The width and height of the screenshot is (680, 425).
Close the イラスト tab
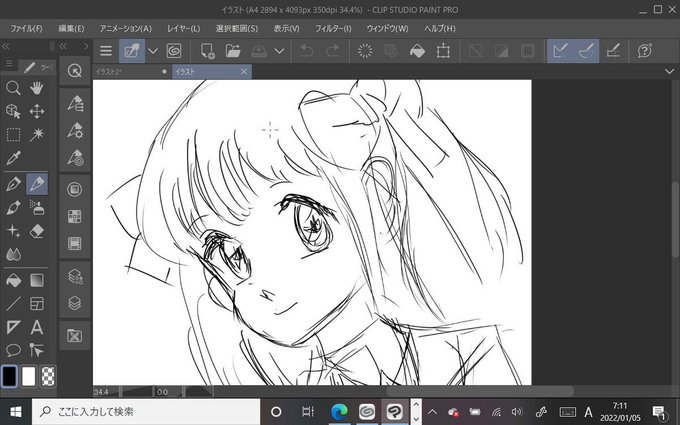tap(244, 72)
